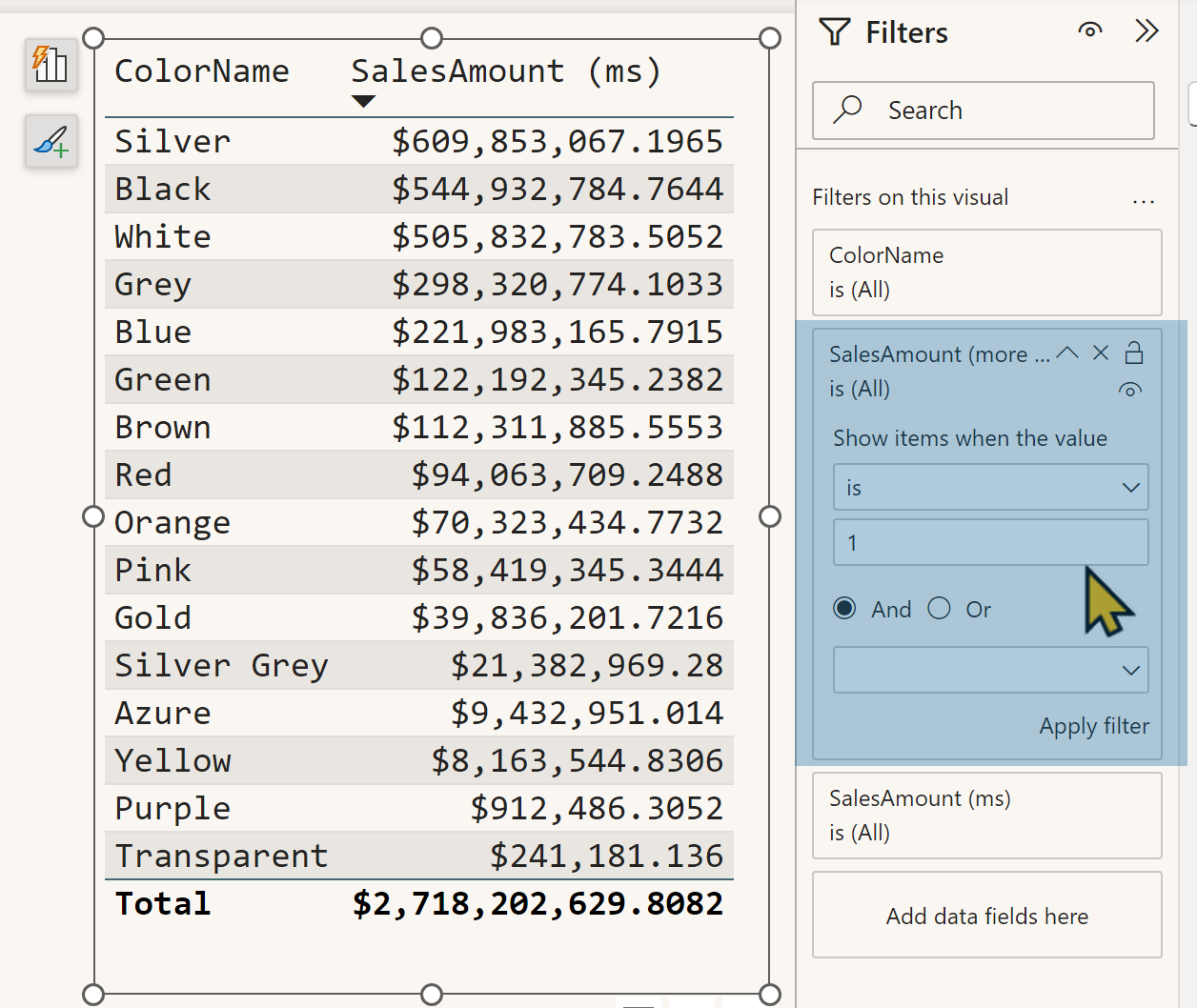
Task: Click the top-center resize handle of the table visual
Action: tap(432, 38)
